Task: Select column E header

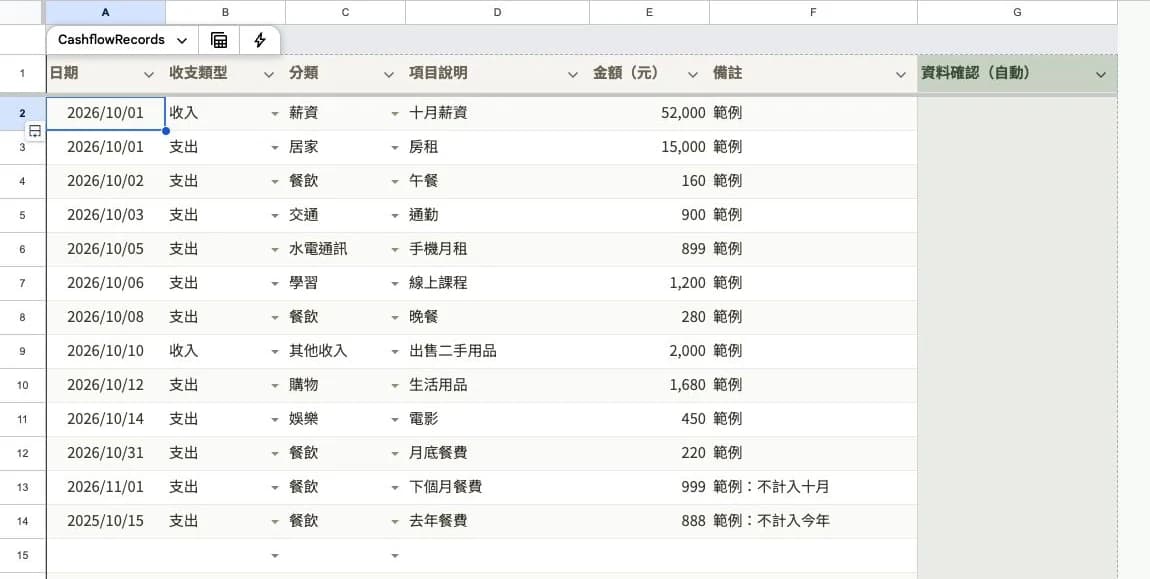Action: click(649, 12)
